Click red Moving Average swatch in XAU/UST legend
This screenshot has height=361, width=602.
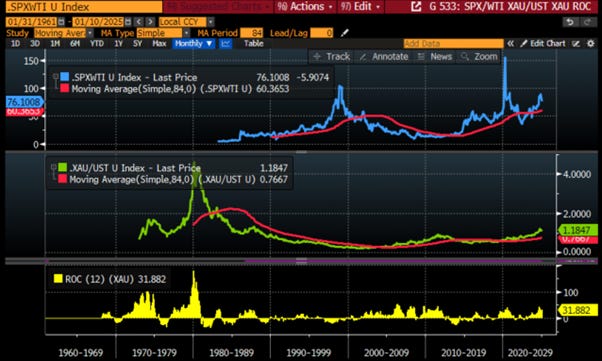[62, 179]
